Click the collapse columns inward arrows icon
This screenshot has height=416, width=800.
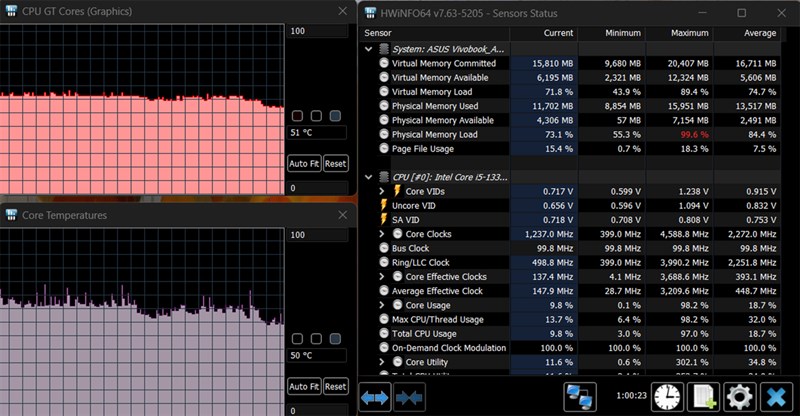point(409,396)
